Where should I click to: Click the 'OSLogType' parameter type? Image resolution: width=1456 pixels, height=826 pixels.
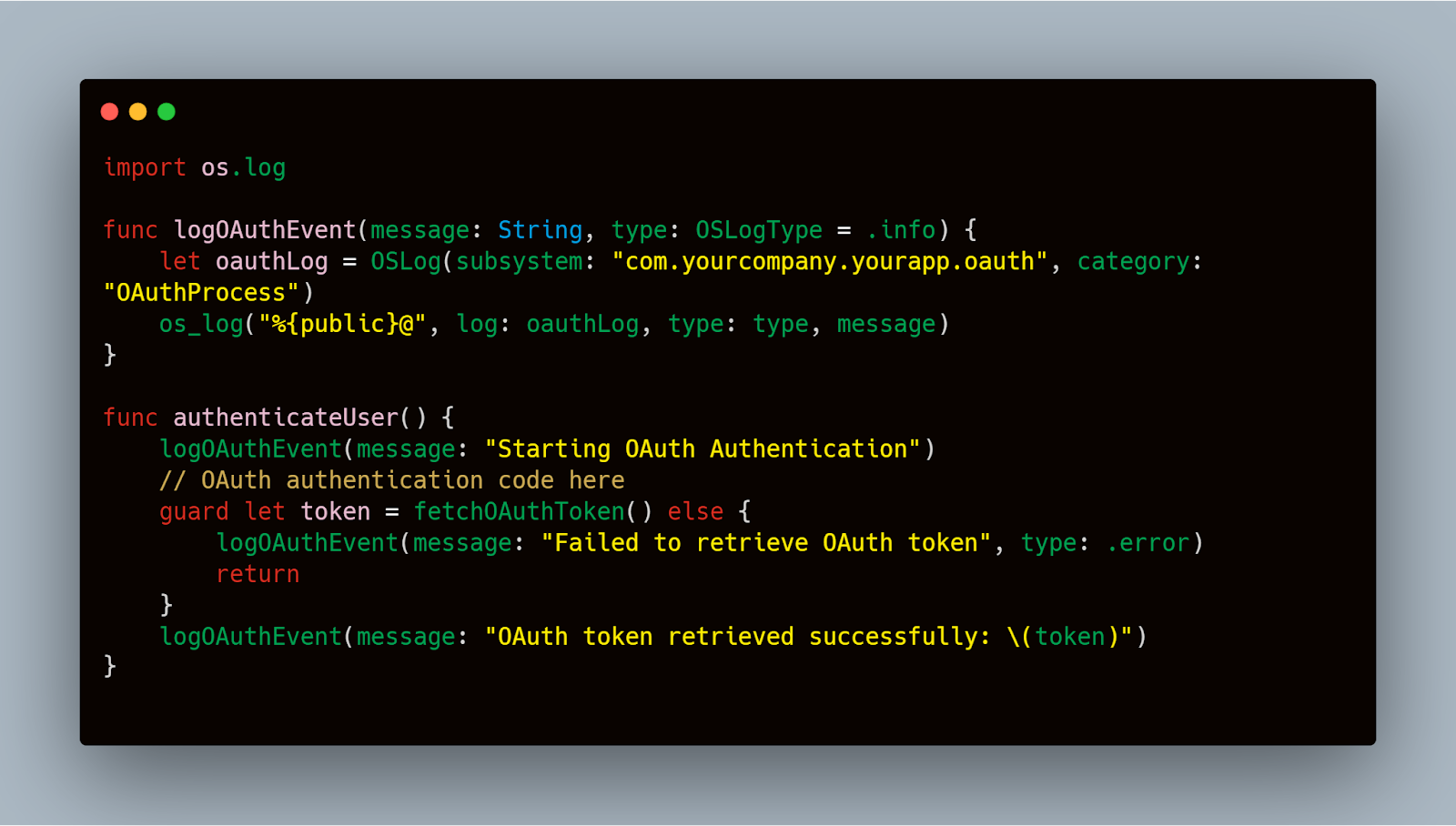(x=759, y=230)
